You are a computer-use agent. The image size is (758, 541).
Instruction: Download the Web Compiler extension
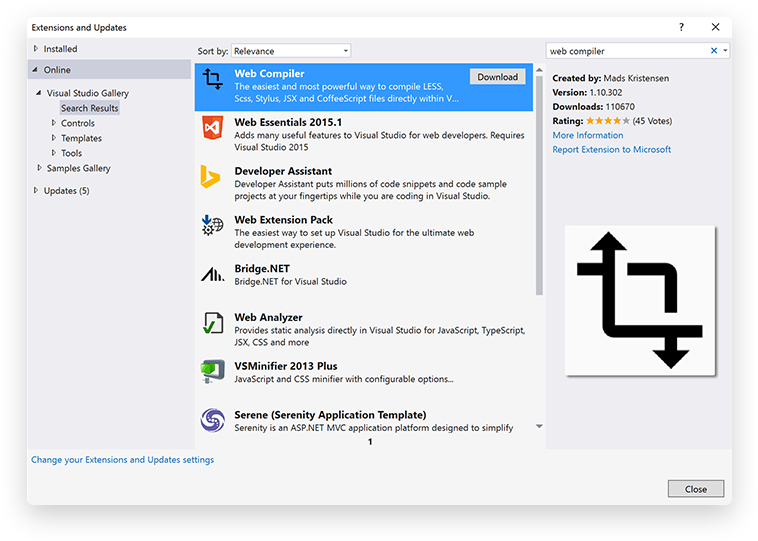click(497, 77)
